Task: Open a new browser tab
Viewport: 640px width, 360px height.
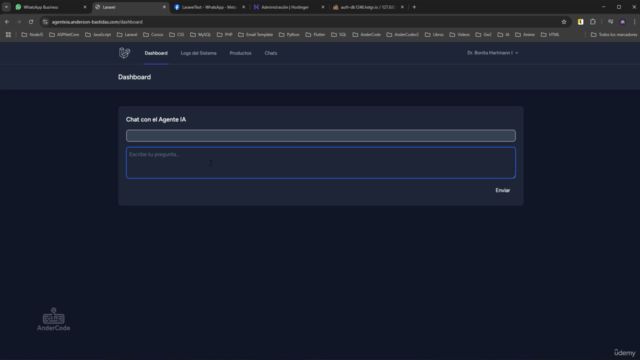Action: click(x=414, y=7)
